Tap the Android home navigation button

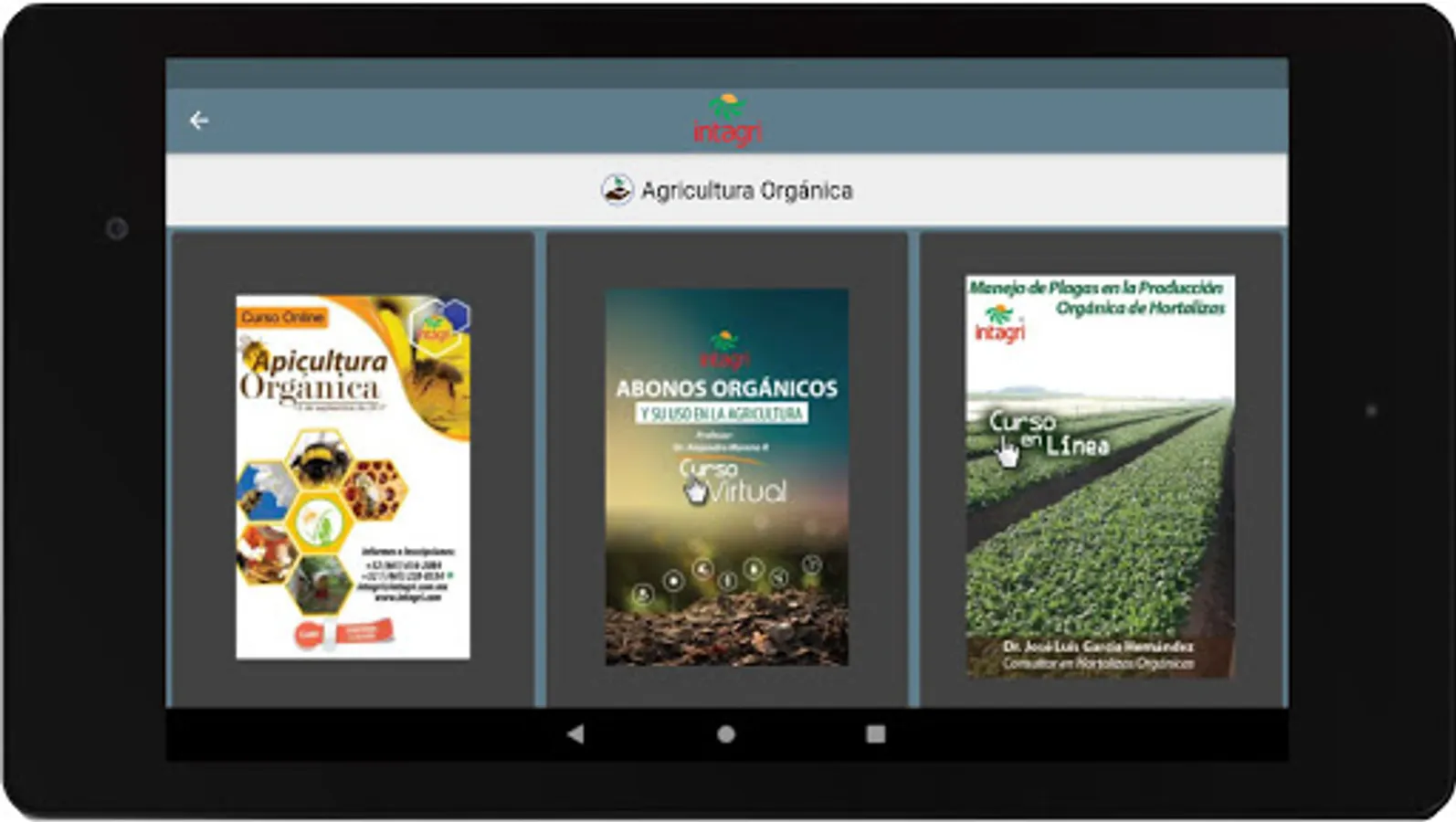click(x=726, y=734)
